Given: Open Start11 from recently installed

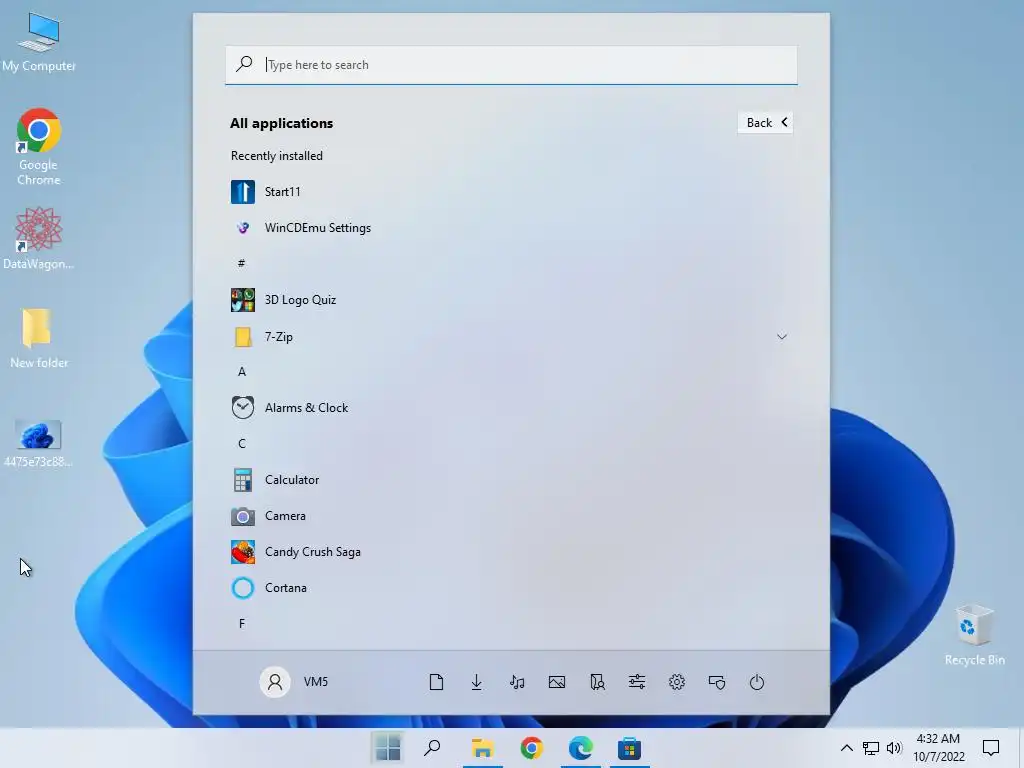Looking at the screenshot, I should coord(511,191).
